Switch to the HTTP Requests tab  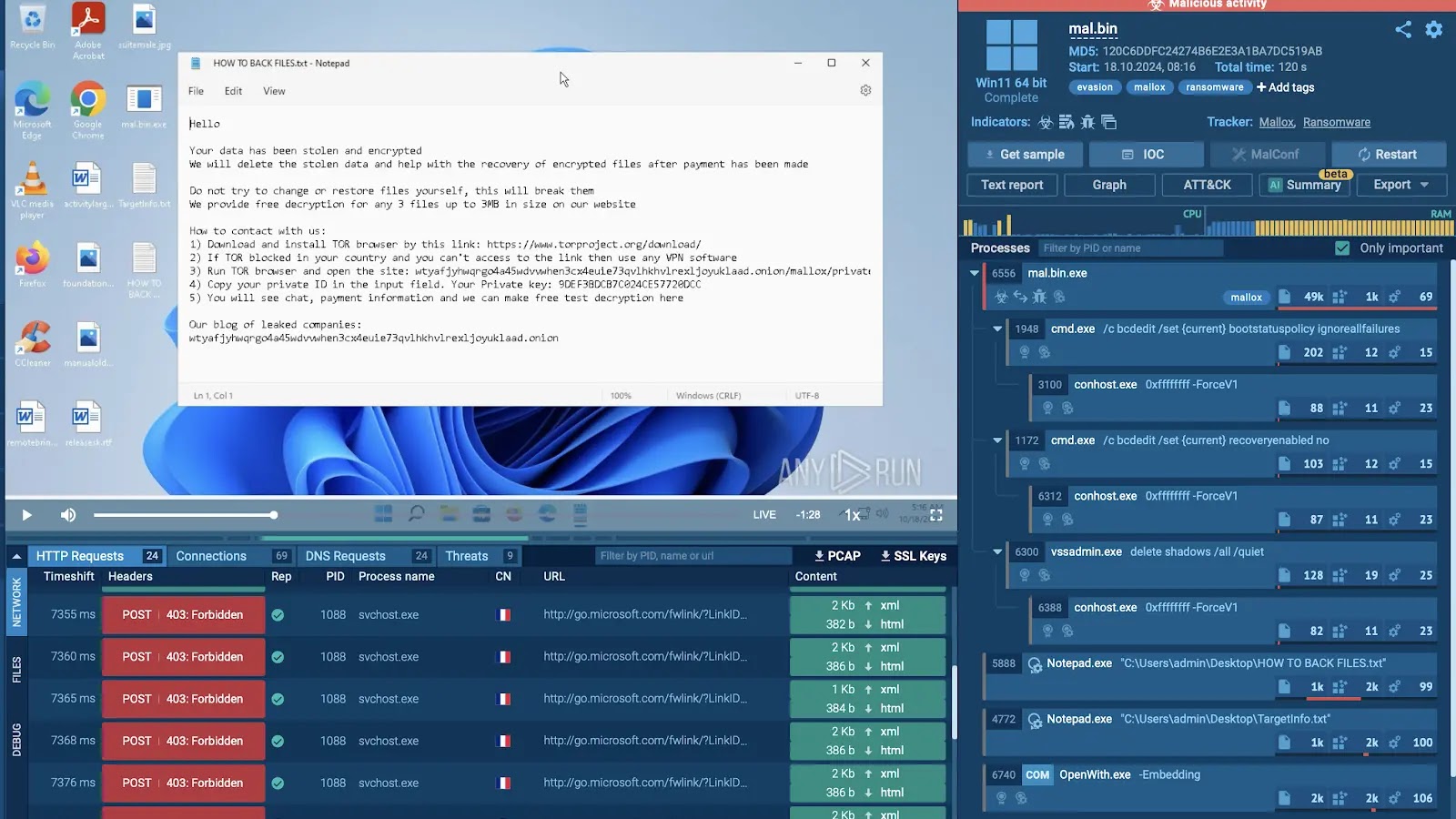(x=96, y=556)
